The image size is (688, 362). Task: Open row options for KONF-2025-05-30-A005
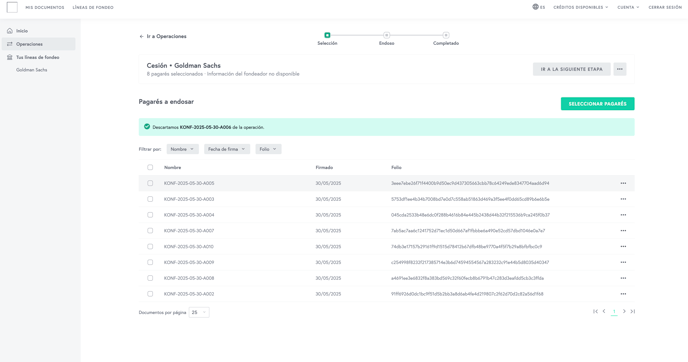click(x=623, y=183)
